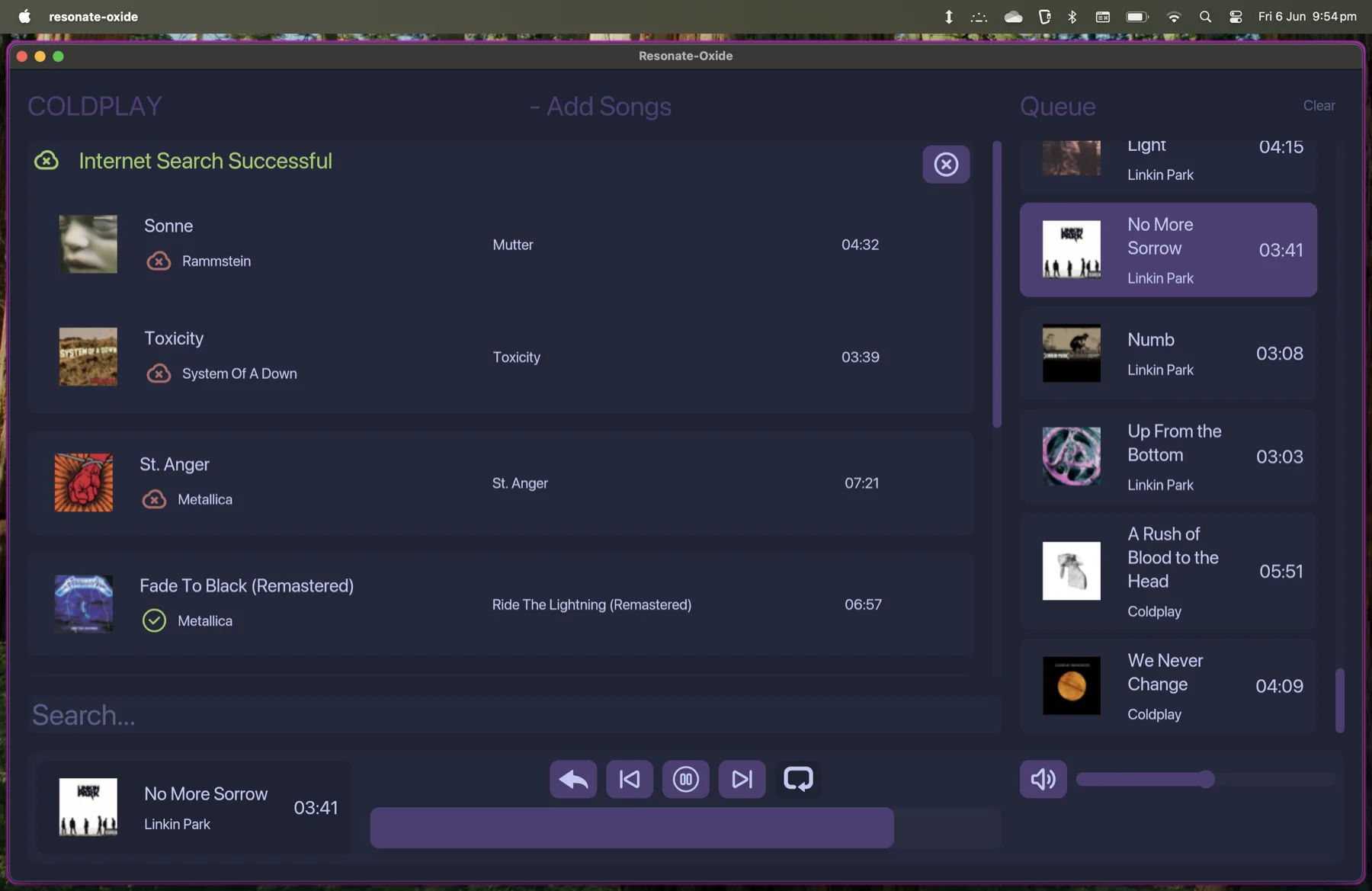The height and width of the screenshot is (891, 1372).
Task: Click the Fade To Black (Remastered) title
Action: pos(246,586)
